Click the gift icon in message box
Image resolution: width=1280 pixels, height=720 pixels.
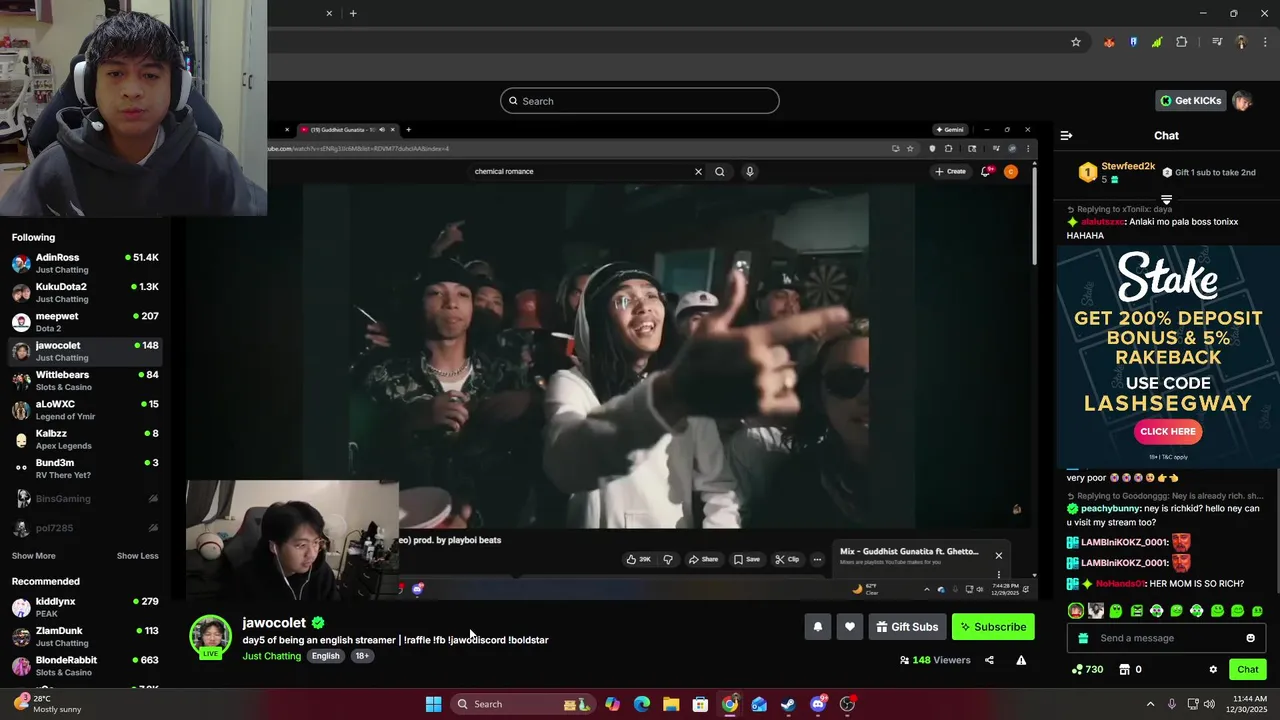point(1083,638)
